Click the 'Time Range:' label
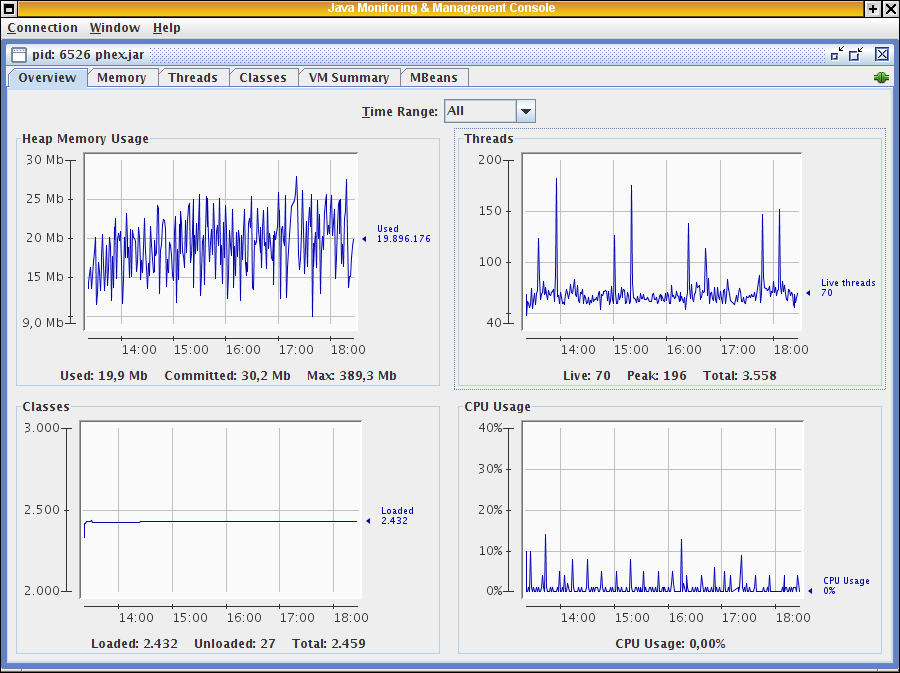This screenshot has width=900, height=673. click(400, 111)
